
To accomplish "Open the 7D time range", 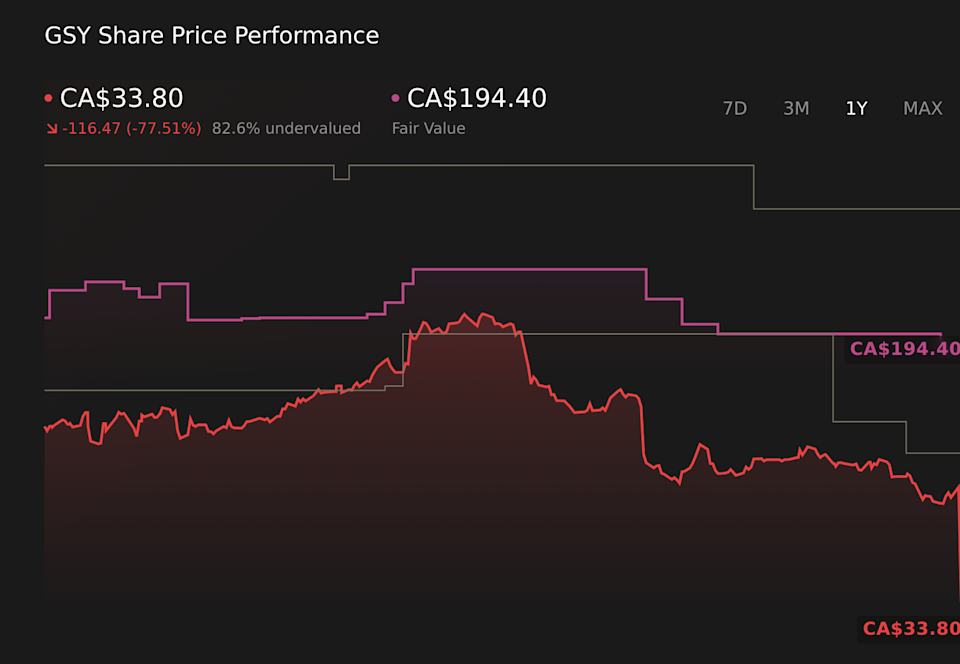I will point(735,108).
